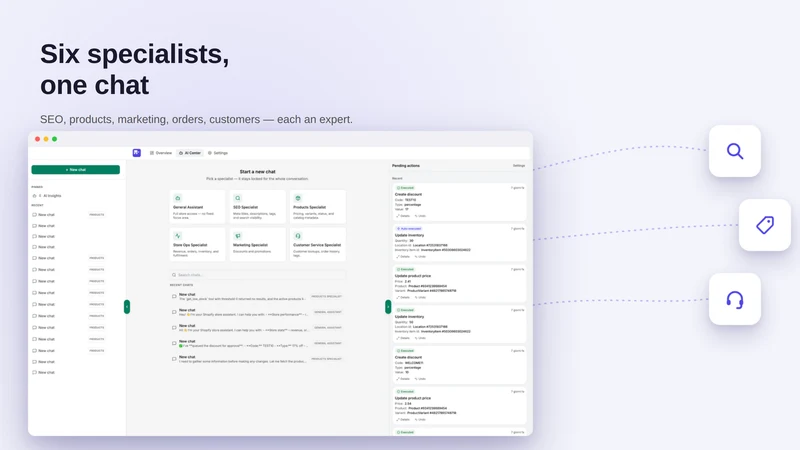
Task: Click Executed badge on the TEST10 discount card
Action: 406,188
